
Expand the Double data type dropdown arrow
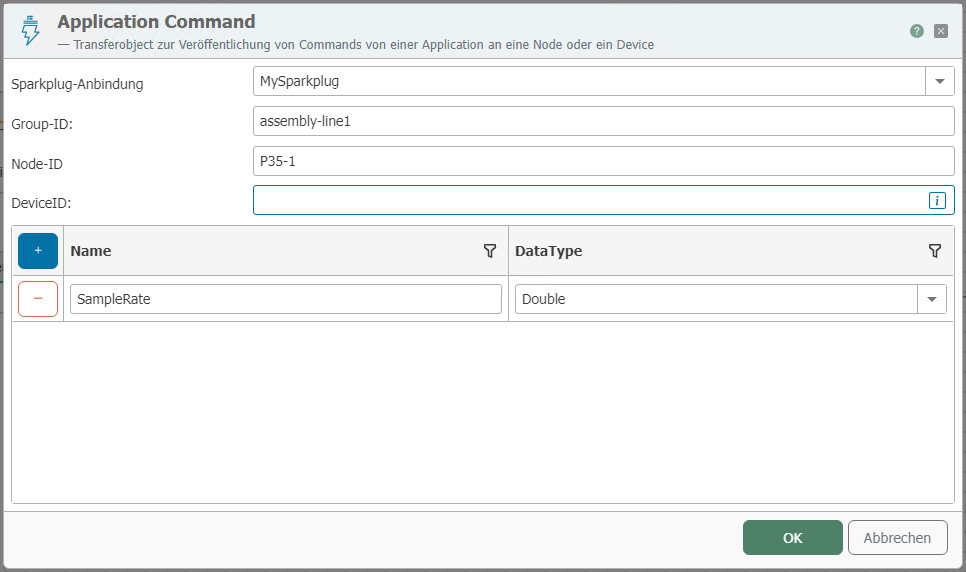tap(932, 299)
